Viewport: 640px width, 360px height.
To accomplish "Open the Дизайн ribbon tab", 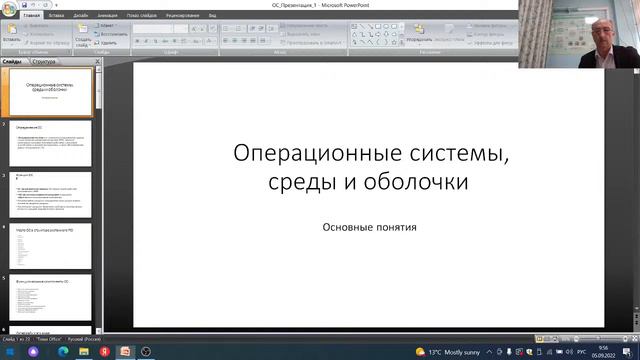I will pyautogui.click(x=80, y=16).
